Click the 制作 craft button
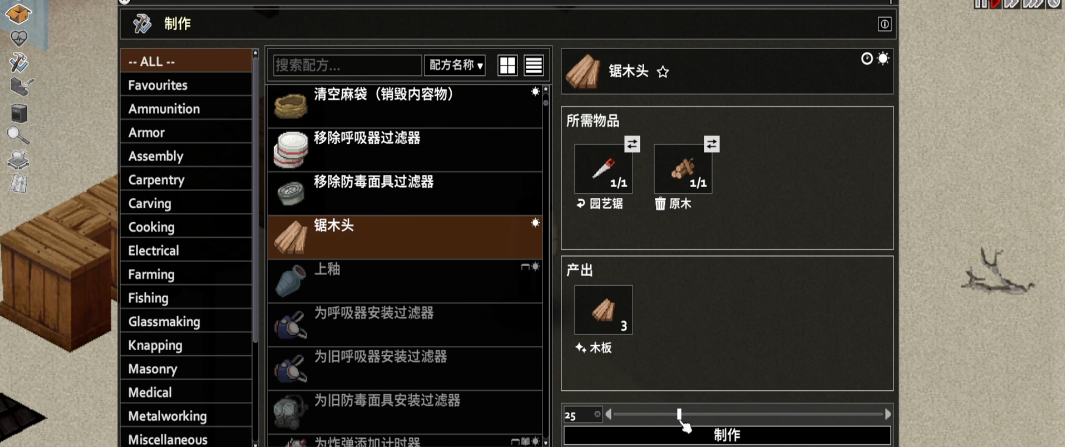The height and width of the screenshot is (447, 1065). coord(727,435)
